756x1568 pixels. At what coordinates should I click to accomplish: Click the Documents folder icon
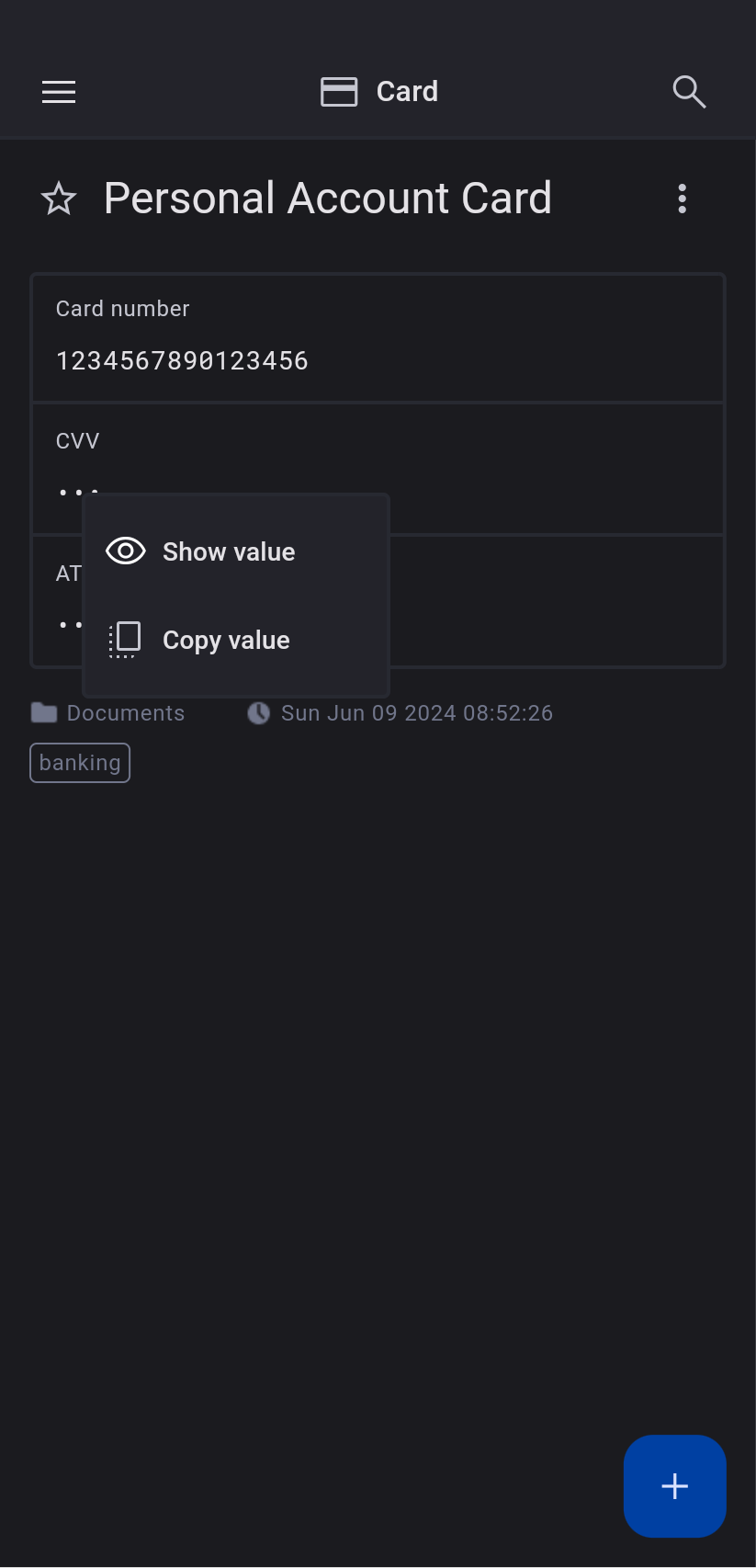point(44,713)
